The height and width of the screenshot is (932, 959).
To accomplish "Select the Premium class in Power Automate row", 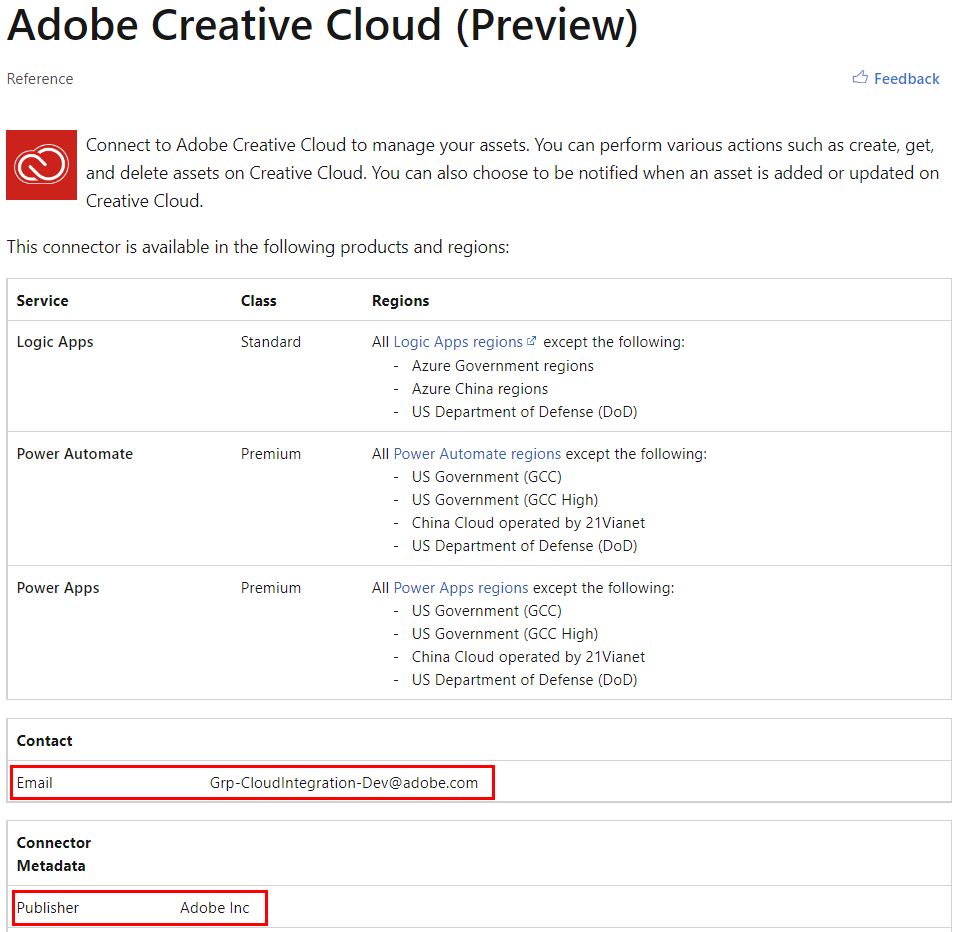I will click(x=270, y=454).
